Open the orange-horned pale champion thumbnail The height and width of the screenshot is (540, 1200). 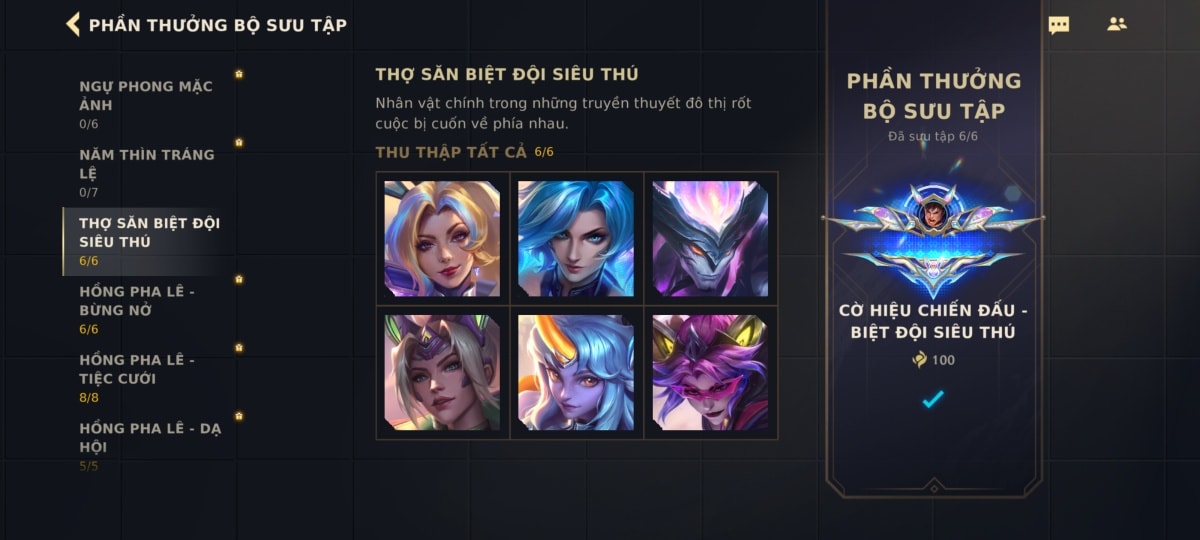577,372
